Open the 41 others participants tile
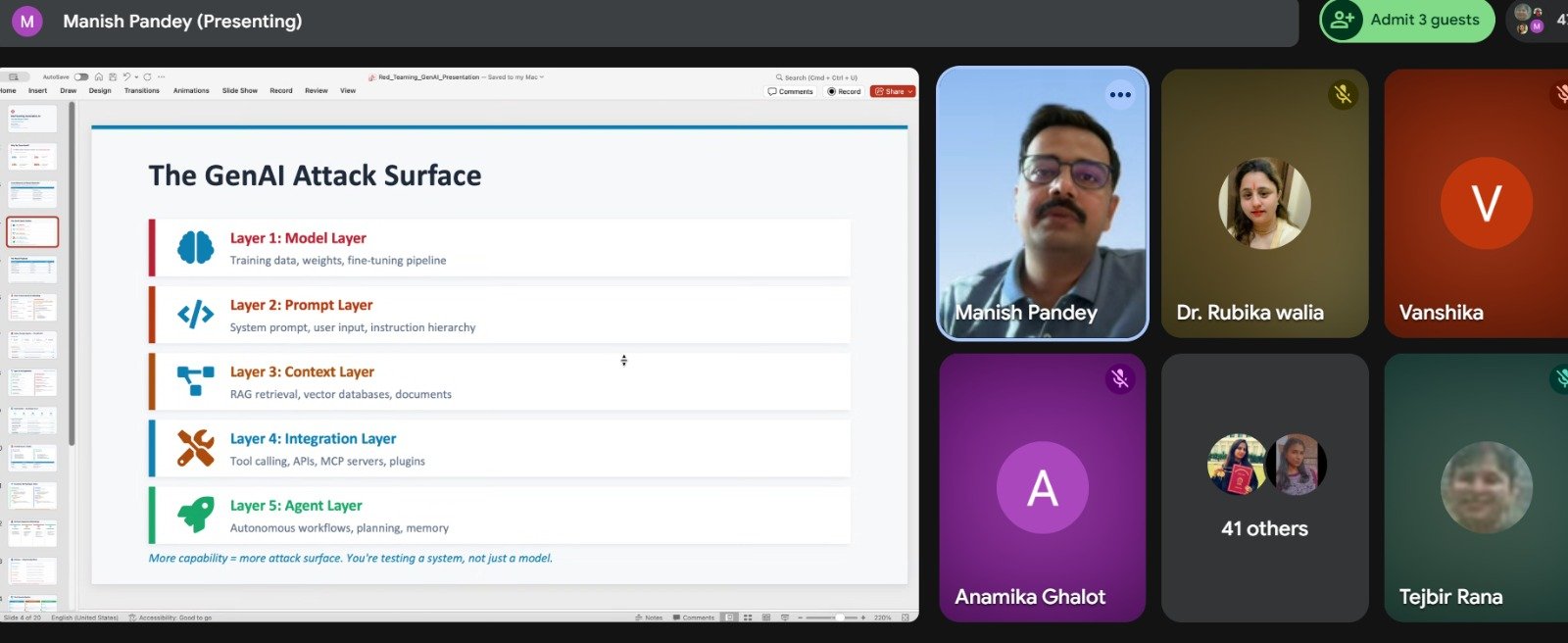The height and width of the screenshot is (643, 1568). point(1264,488)
